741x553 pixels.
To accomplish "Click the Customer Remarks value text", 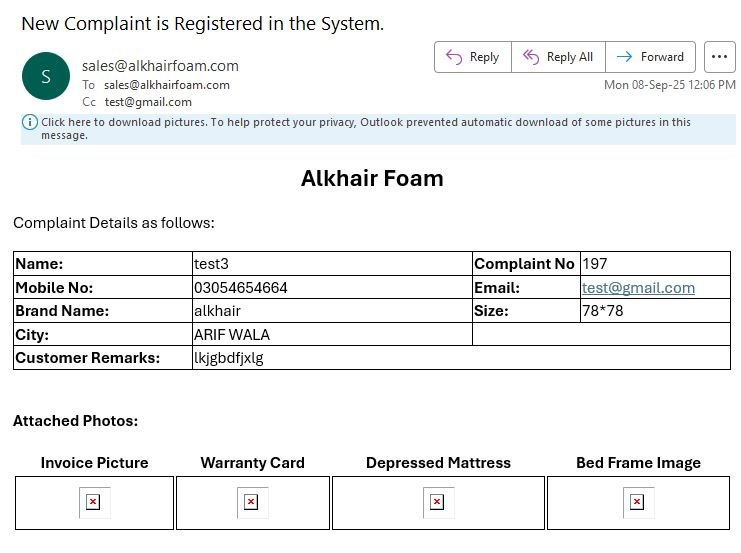I will pos(228,358).
